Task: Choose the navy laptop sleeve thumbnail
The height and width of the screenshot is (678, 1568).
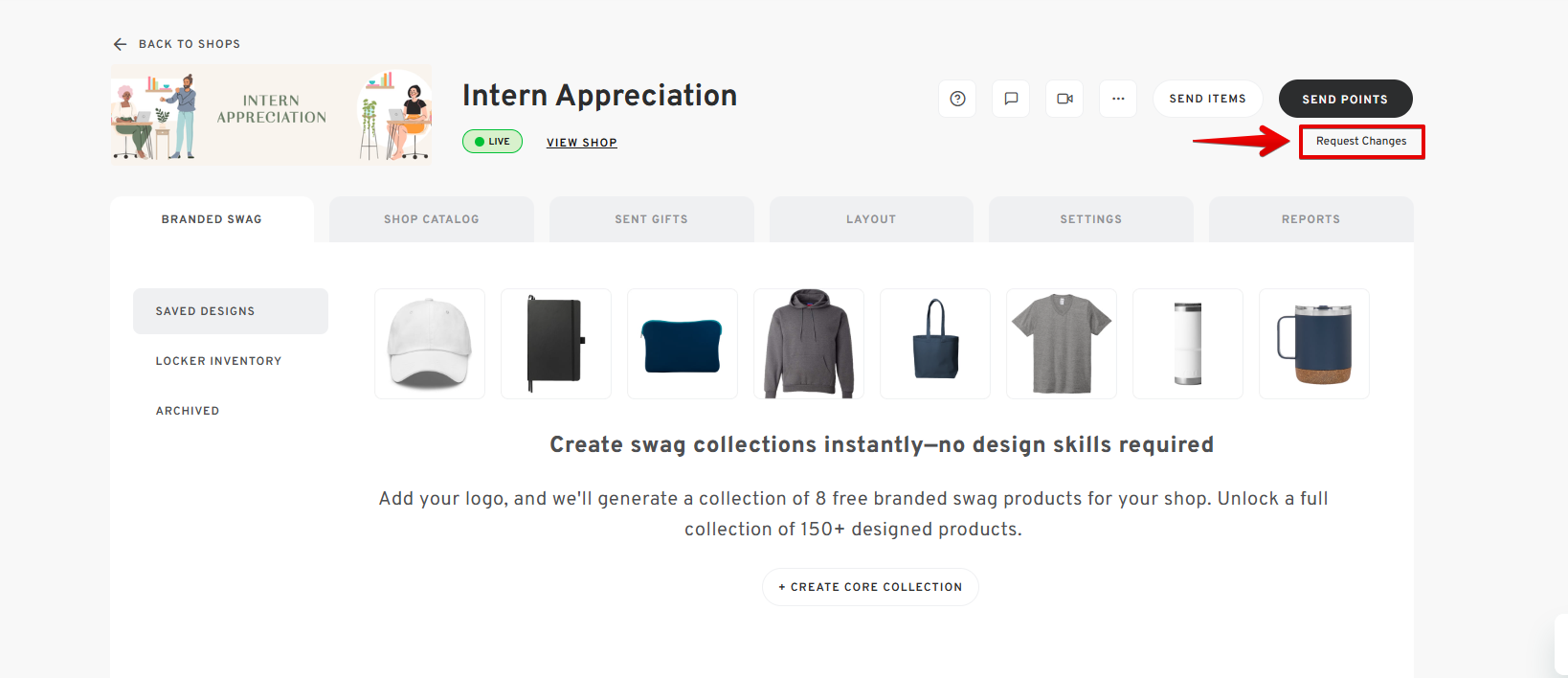Action: 683,344
